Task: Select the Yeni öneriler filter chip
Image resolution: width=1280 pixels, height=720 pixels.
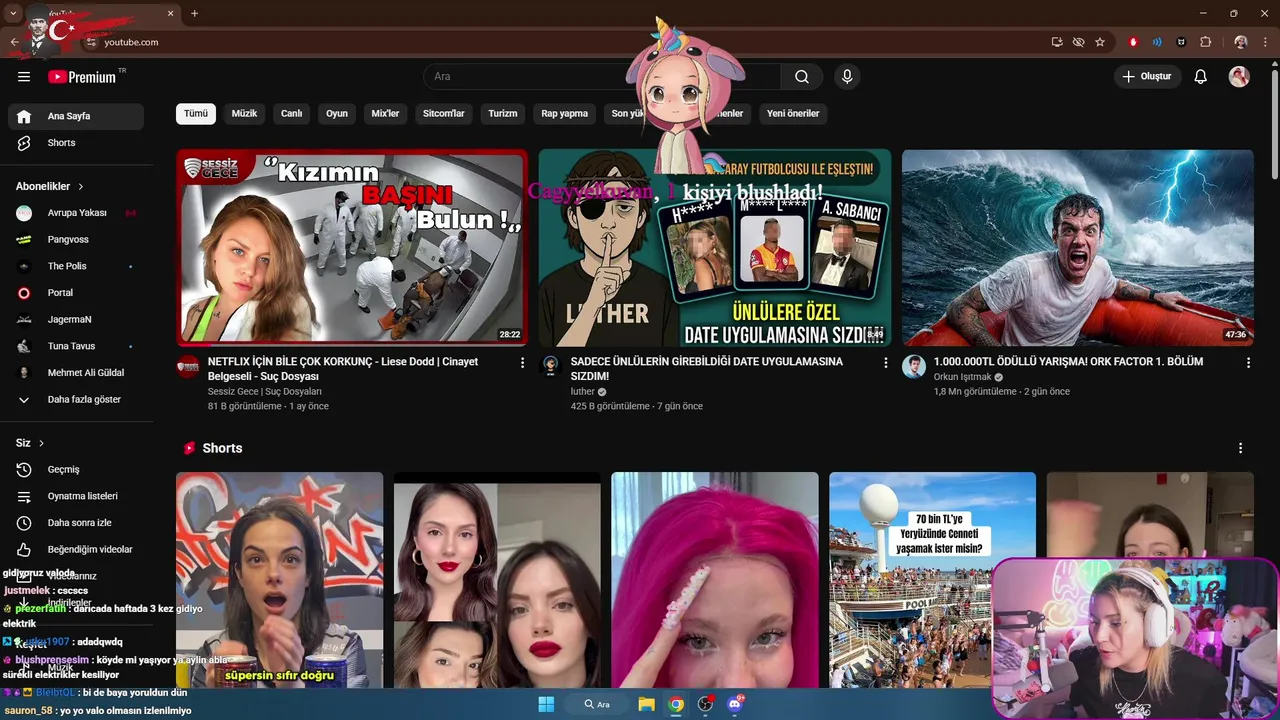Action: 793,114
